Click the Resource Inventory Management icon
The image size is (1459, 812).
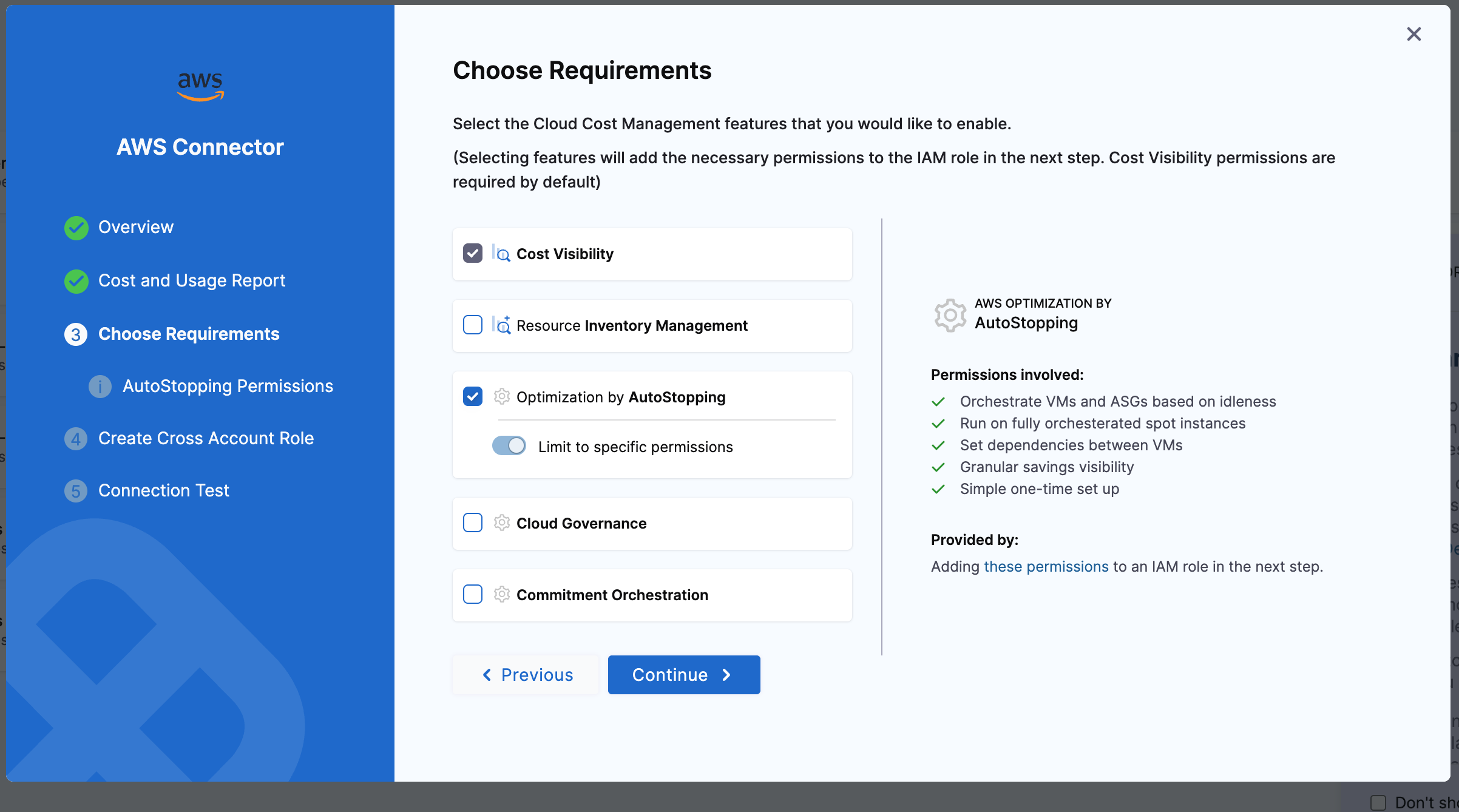(501, 325)
